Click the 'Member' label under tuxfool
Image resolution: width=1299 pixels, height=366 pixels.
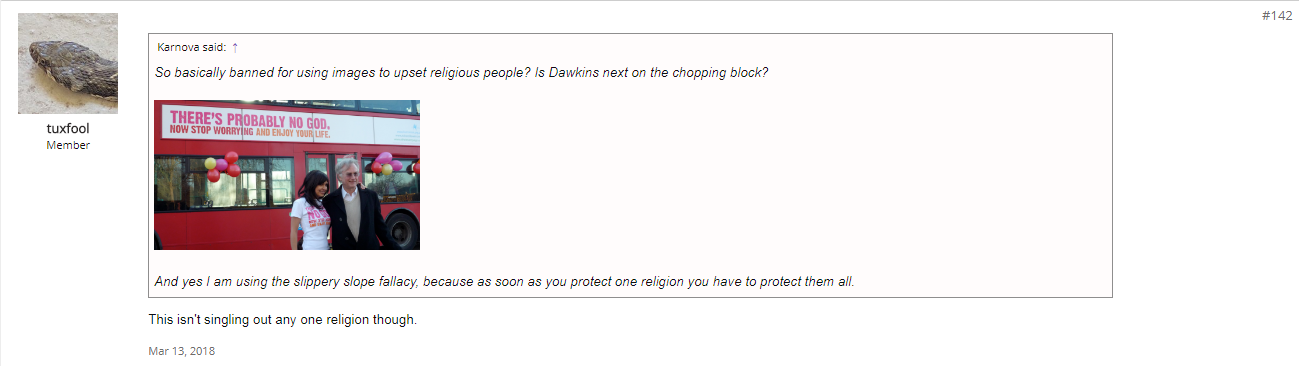click(x=68, y=145)
